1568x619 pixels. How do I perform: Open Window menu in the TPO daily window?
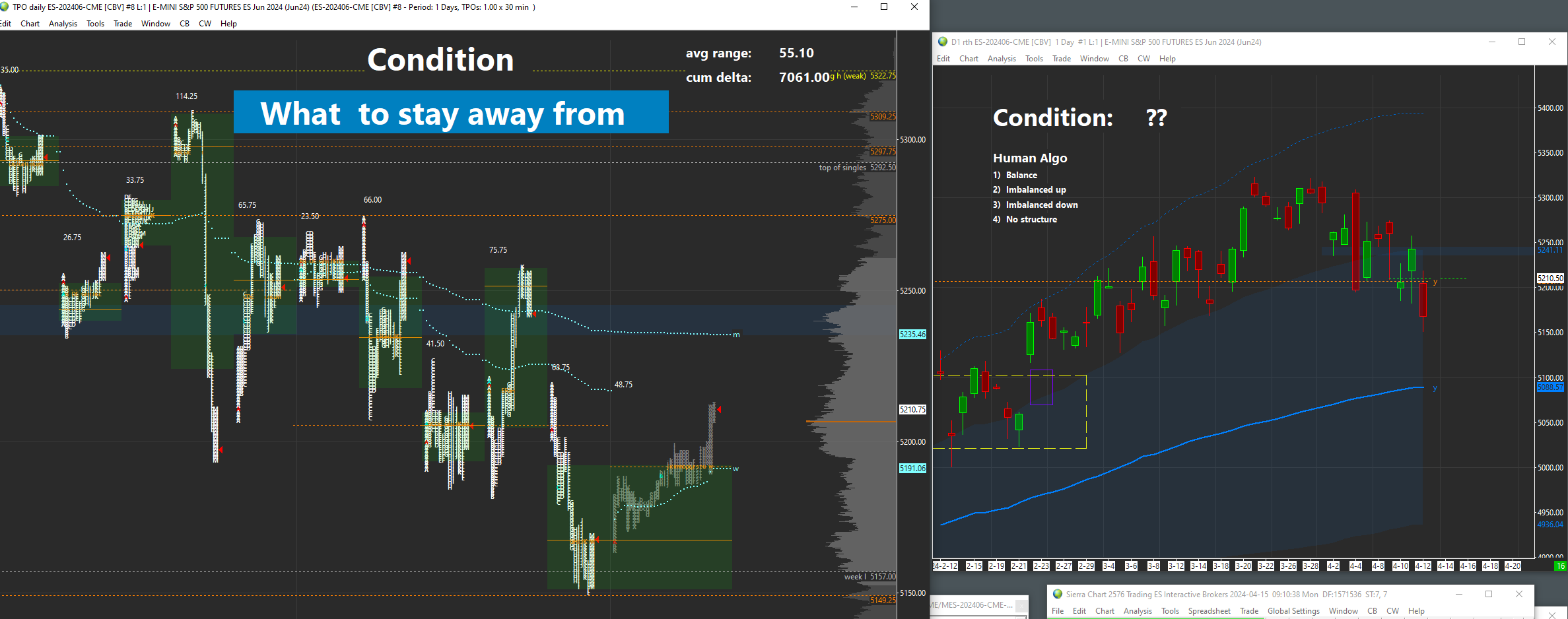(x=156, y=24)
